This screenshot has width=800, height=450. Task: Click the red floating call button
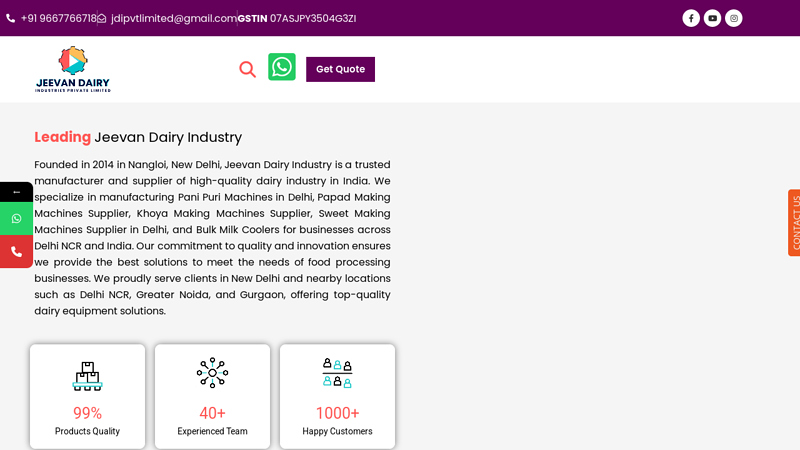point(16,252)
